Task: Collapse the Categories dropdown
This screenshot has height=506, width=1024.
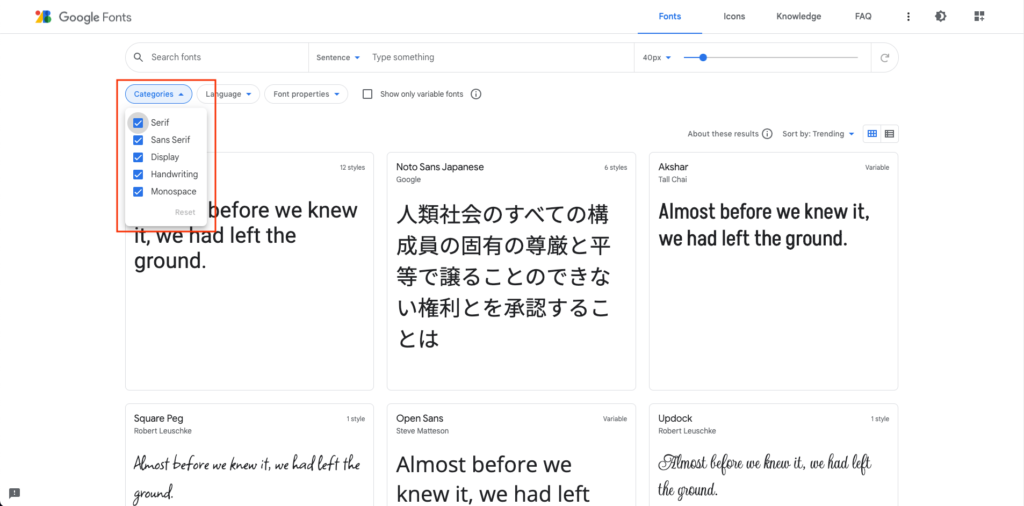Action: [159, 94]
